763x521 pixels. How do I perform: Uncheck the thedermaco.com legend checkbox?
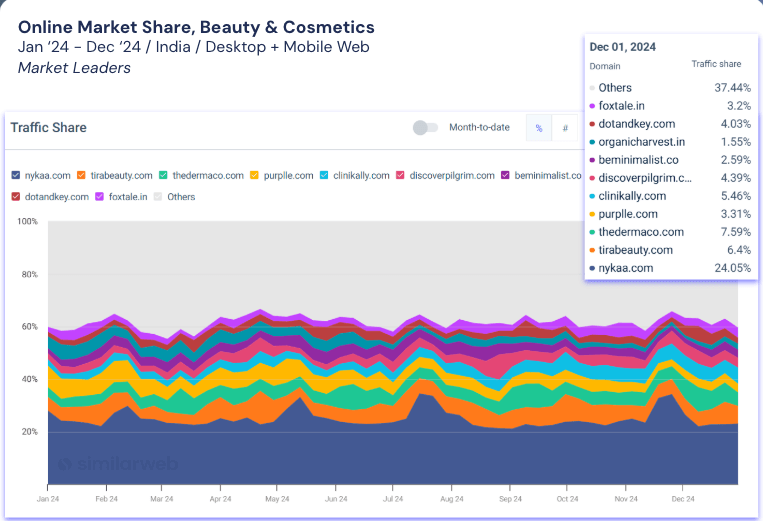pos(163,175)
